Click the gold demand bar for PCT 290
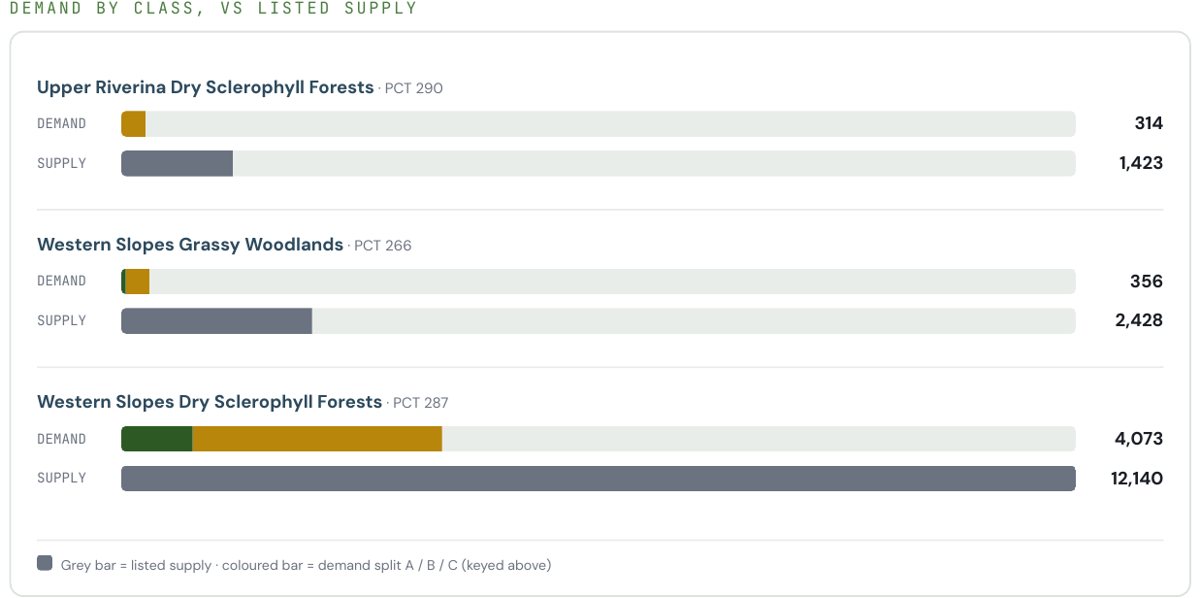The width and height of the screenshot is (1200, 598). pyautogui.click(x=134, y=124)
